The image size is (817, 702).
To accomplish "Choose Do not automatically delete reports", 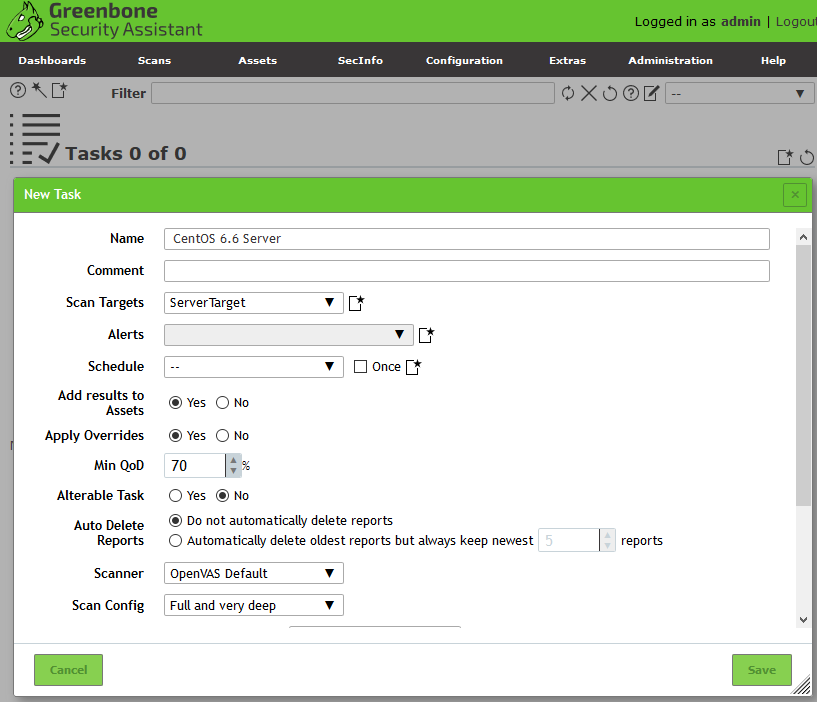I will coord(176,521).
